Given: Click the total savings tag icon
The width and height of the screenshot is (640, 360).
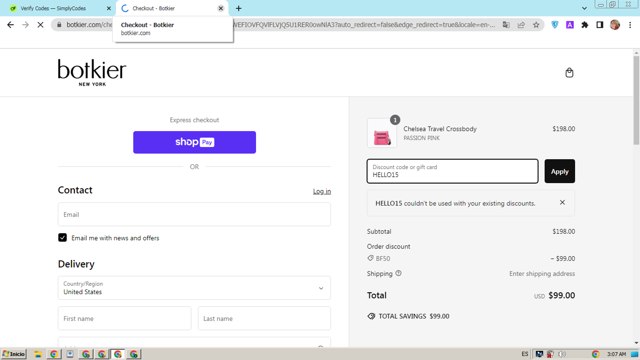Looking at the screenshot, I should pyautogui.click(x=371, y=316).
